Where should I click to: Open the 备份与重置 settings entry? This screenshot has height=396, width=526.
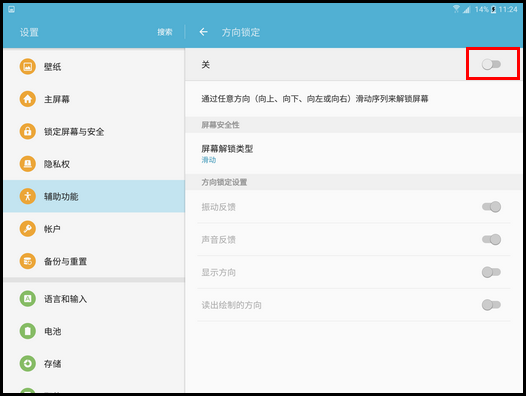[94, 261]
